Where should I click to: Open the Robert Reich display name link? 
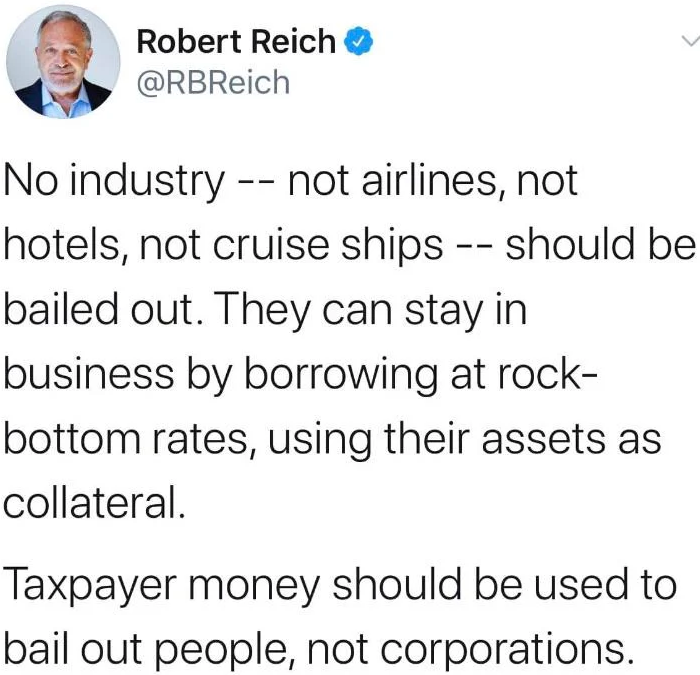(x=236, y=41)
